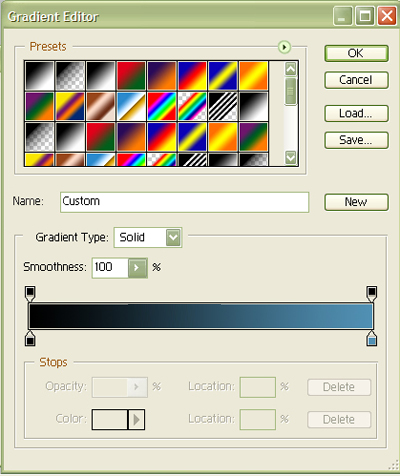Choose the violet-to-orange preset in top row
Image resolution: width=400 pixels, height=476 pixels.
tap(162, 76)
